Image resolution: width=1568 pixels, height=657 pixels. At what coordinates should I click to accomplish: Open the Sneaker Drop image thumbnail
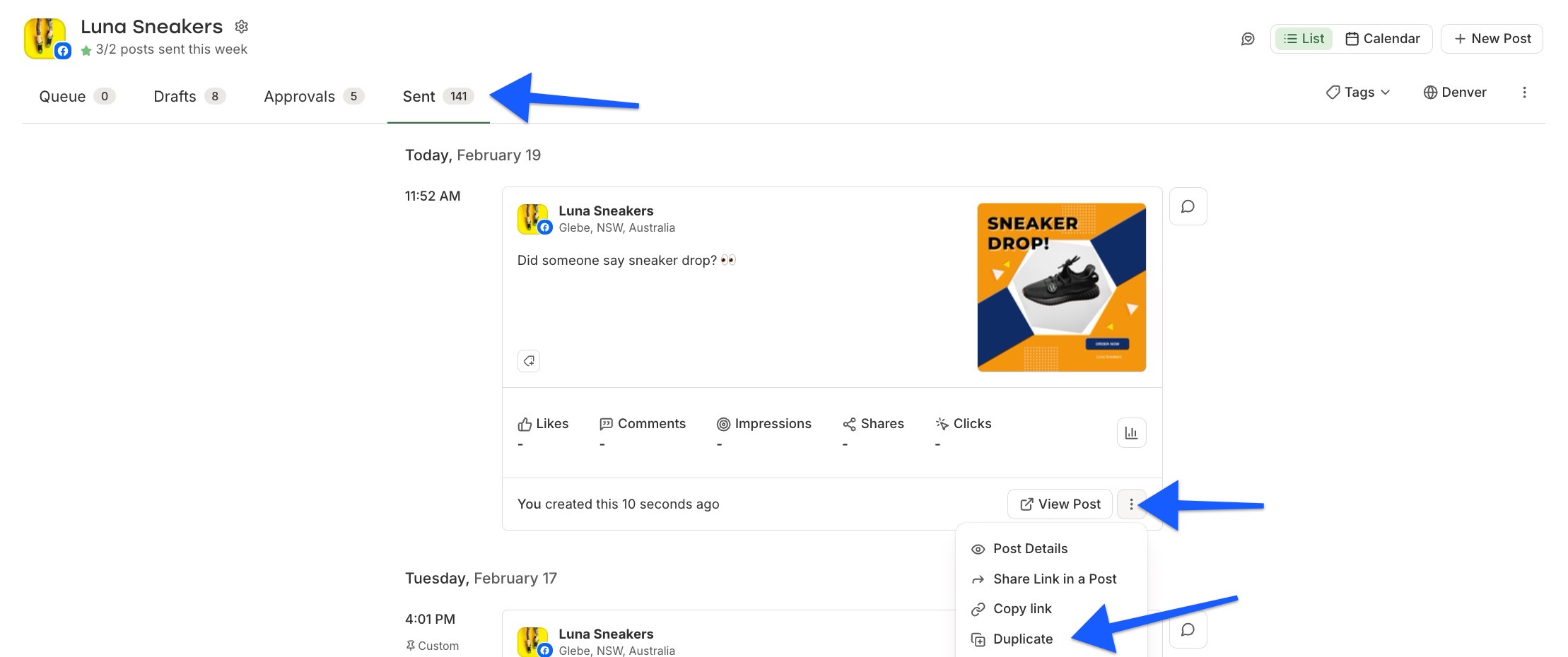[x=1061, y=288]
